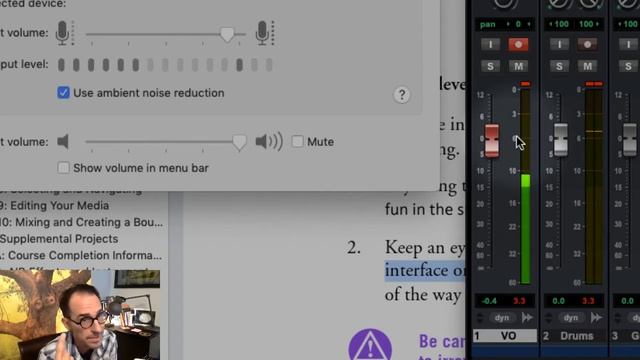Click the output volume slider thumb
The height and width of the screenshot is (360, 640).
click(239, 142)
